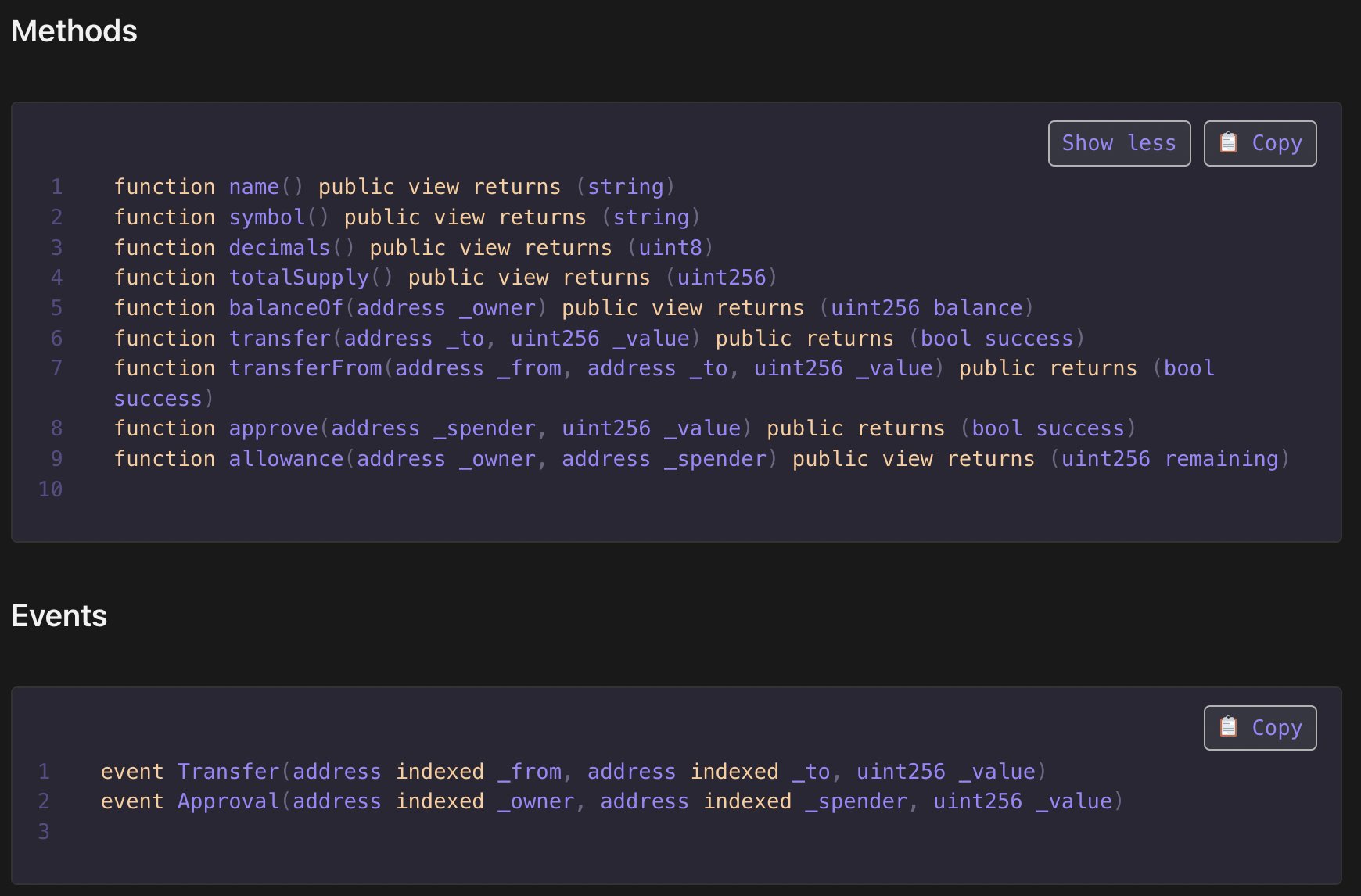Image resolution: width=1361 pixels, height=896 pixels.
Task: Click line number 6 in Methods code
Action: click(x=56, y=339)
